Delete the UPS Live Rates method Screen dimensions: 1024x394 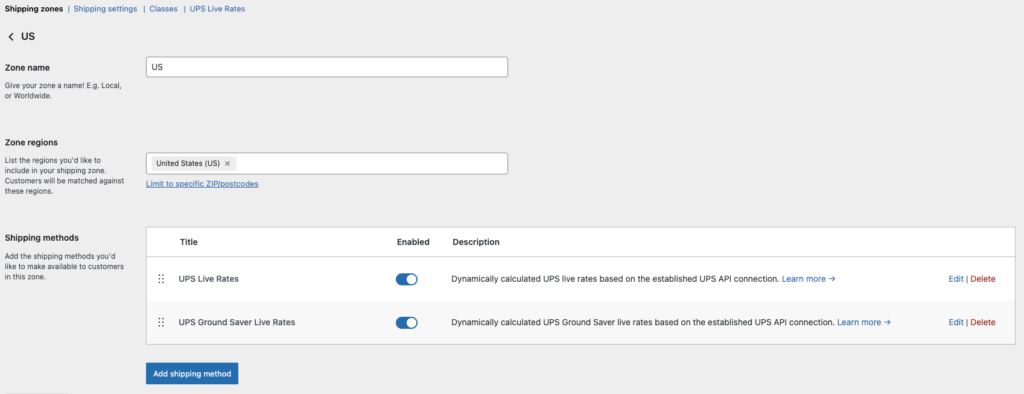pyautogui.click(x=983, y=279)
